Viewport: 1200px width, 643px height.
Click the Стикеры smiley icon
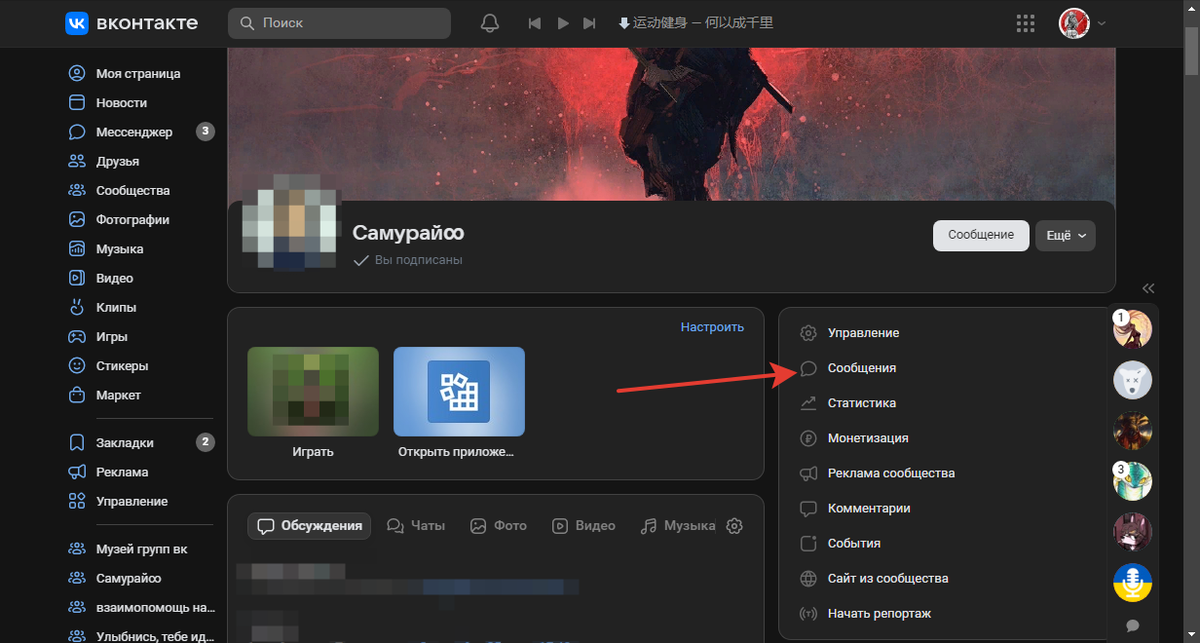click(77, 366)
